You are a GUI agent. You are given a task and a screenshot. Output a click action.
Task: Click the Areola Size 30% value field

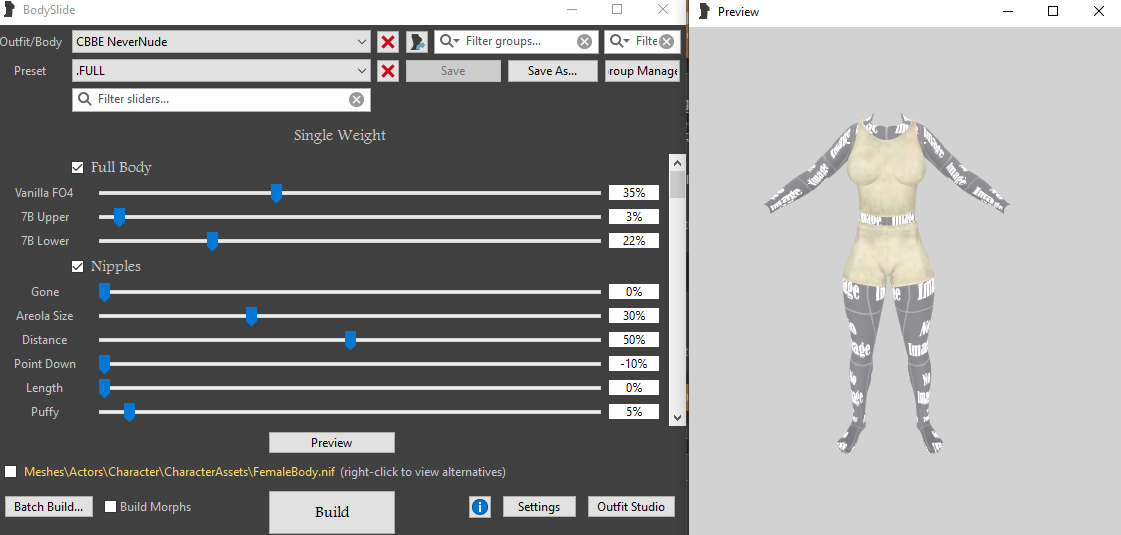pyautogui.click(x=634, y=316)
